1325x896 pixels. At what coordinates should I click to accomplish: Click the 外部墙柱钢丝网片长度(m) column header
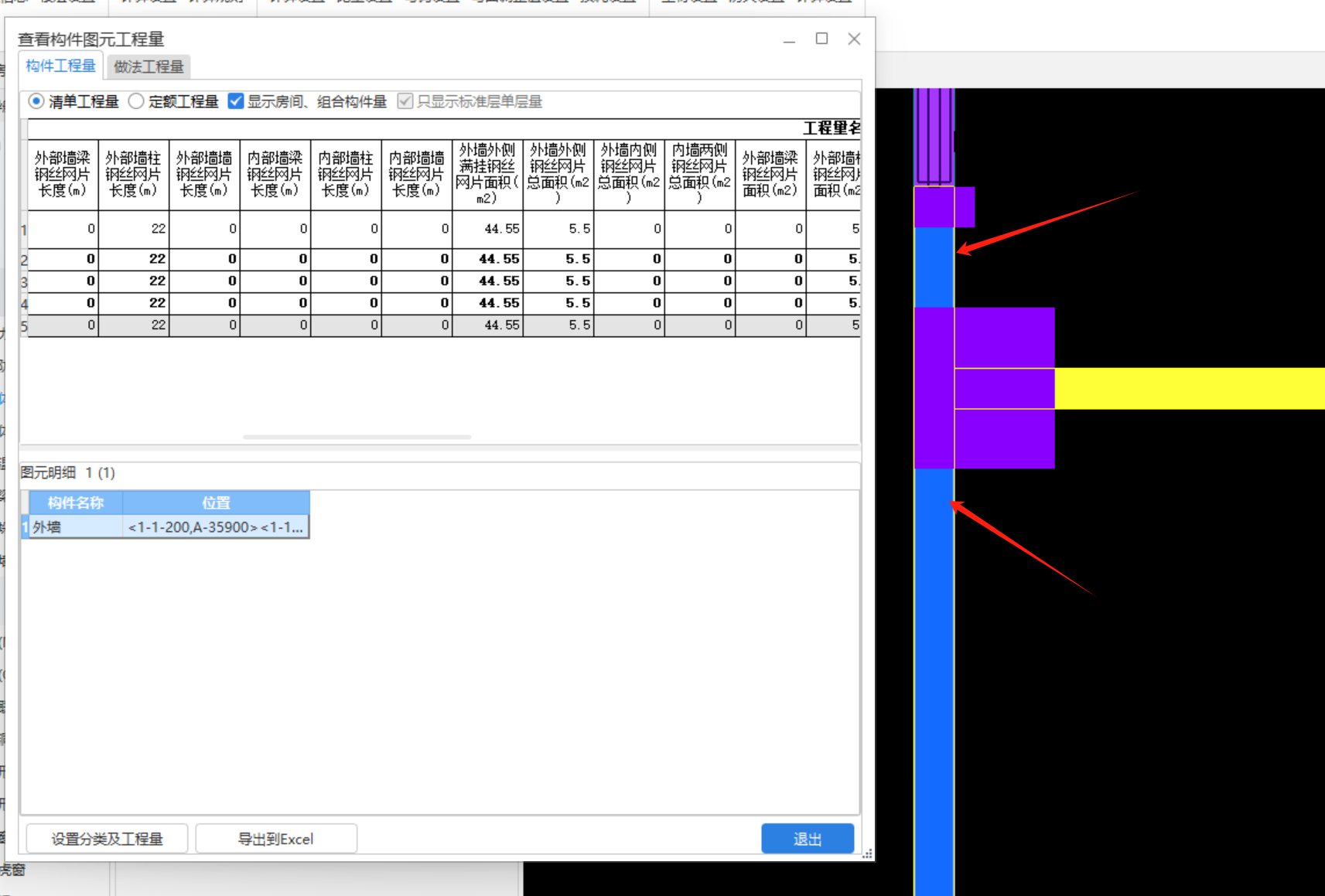pyautogui.click(x=134, y=175)
